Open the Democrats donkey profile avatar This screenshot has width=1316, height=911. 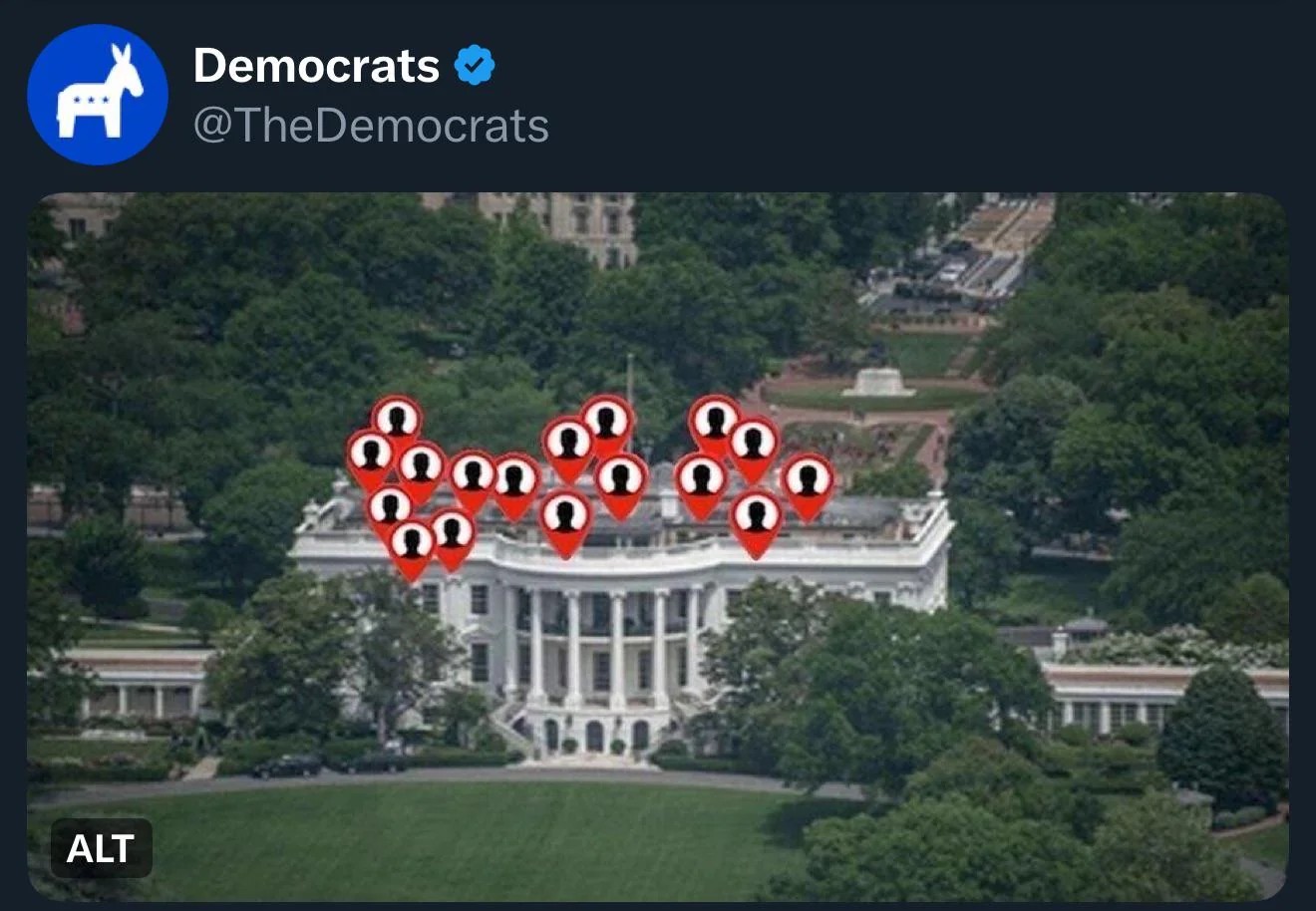98,95
